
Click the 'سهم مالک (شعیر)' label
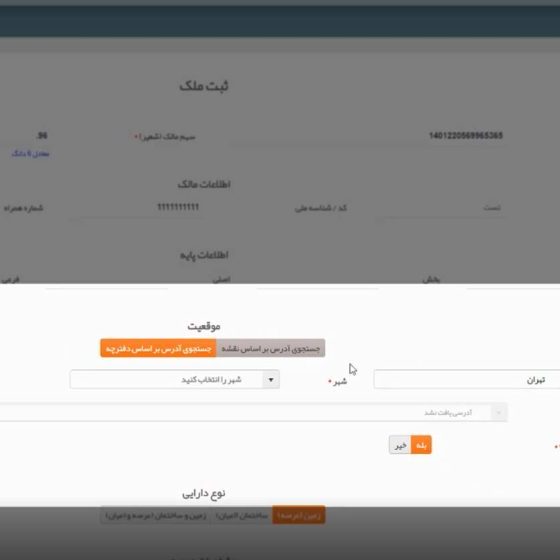click(x=165, y=136)
